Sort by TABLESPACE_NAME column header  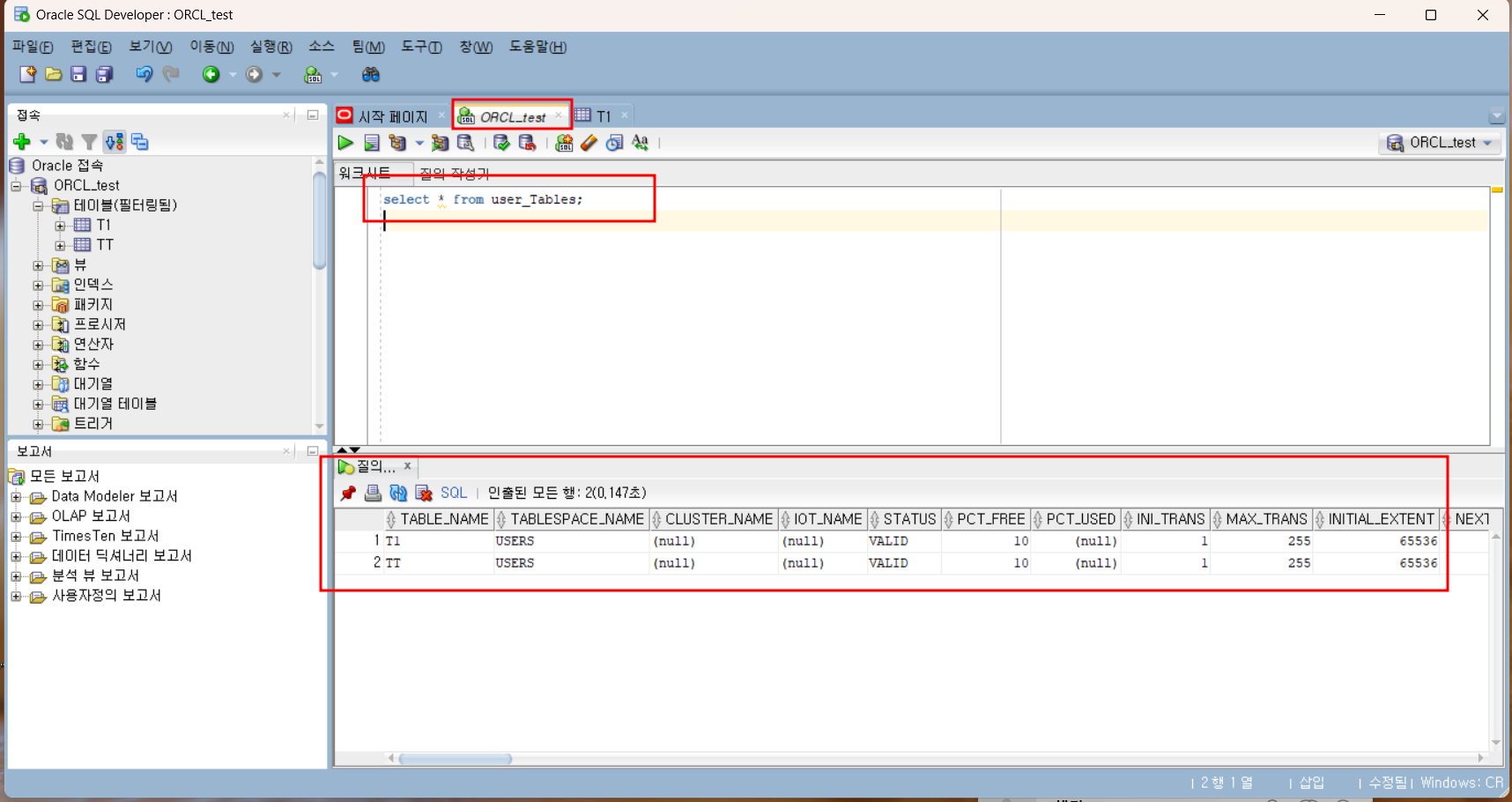(x=571, y=519)
